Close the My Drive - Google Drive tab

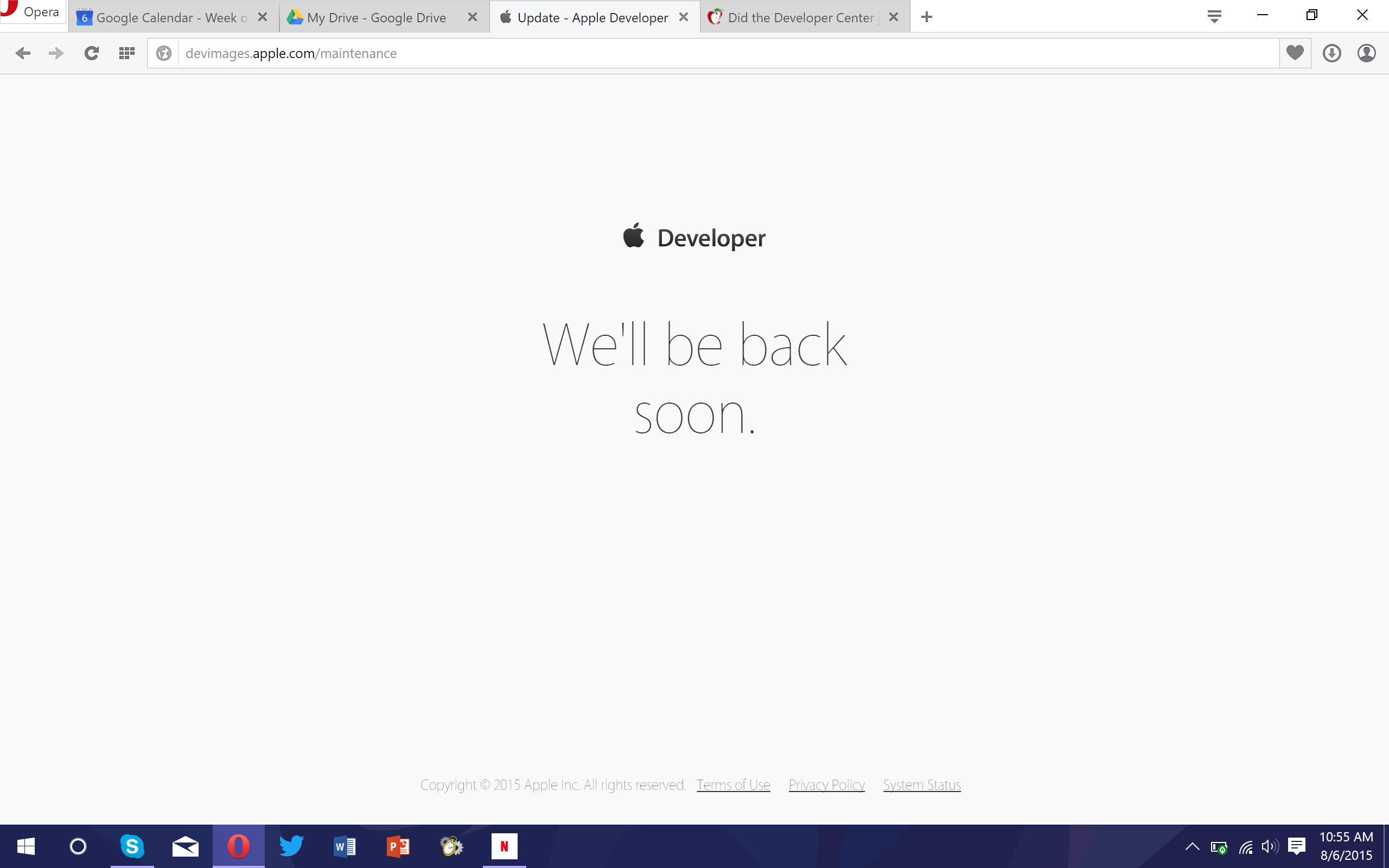(473, 17)
